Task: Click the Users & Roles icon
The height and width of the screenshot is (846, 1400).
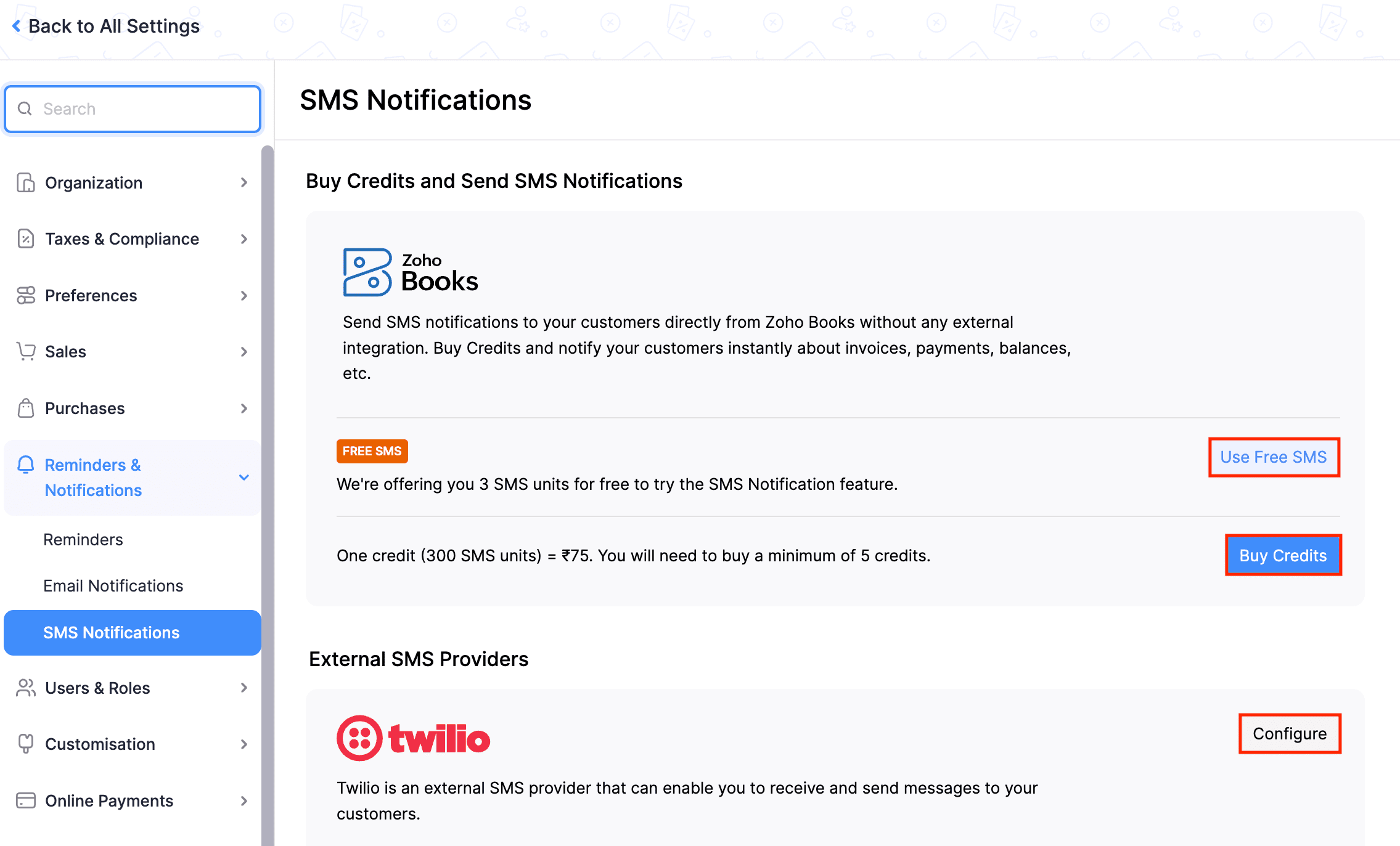Action: coord(28,688)
